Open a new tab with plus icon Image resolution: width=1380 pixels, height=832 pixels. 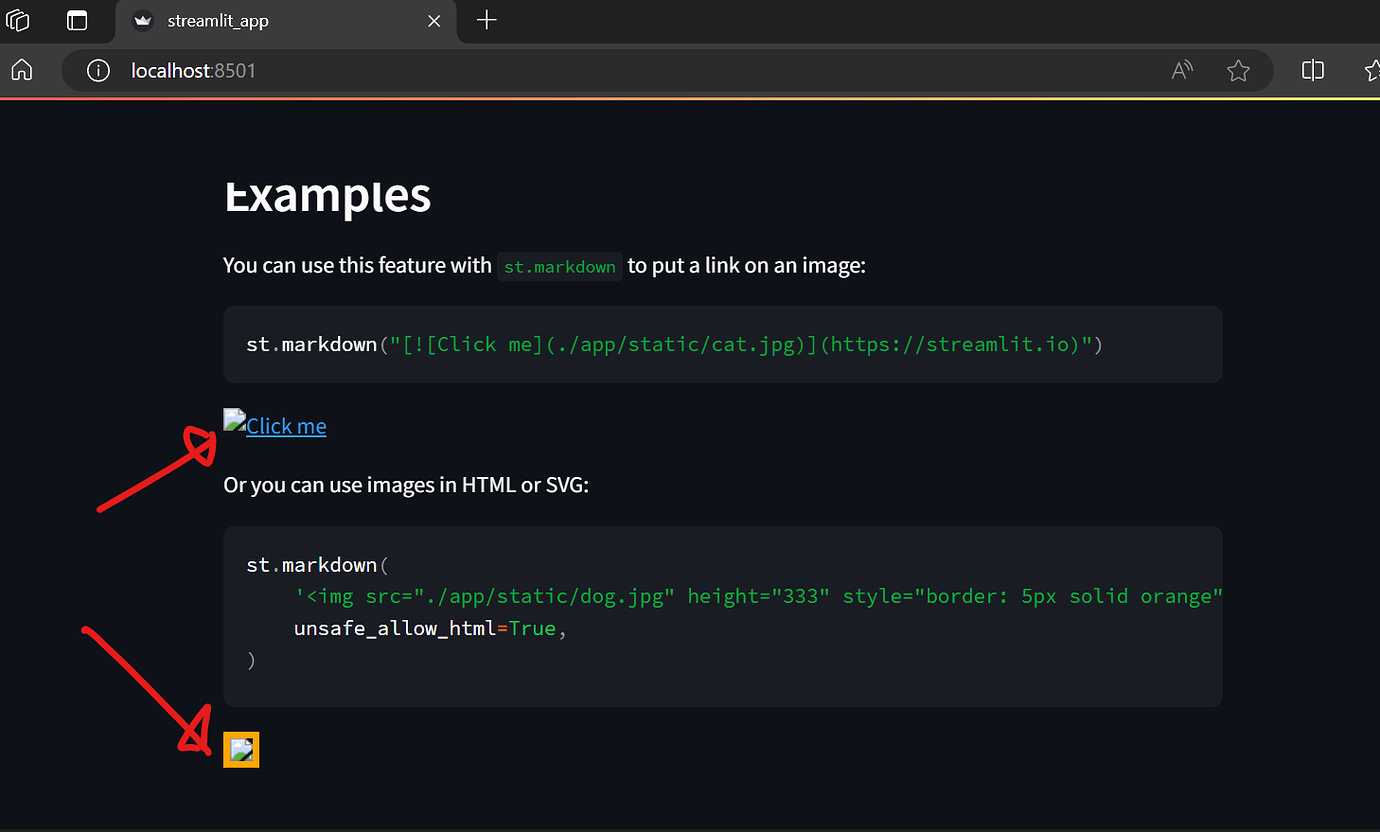click(487, 20)
